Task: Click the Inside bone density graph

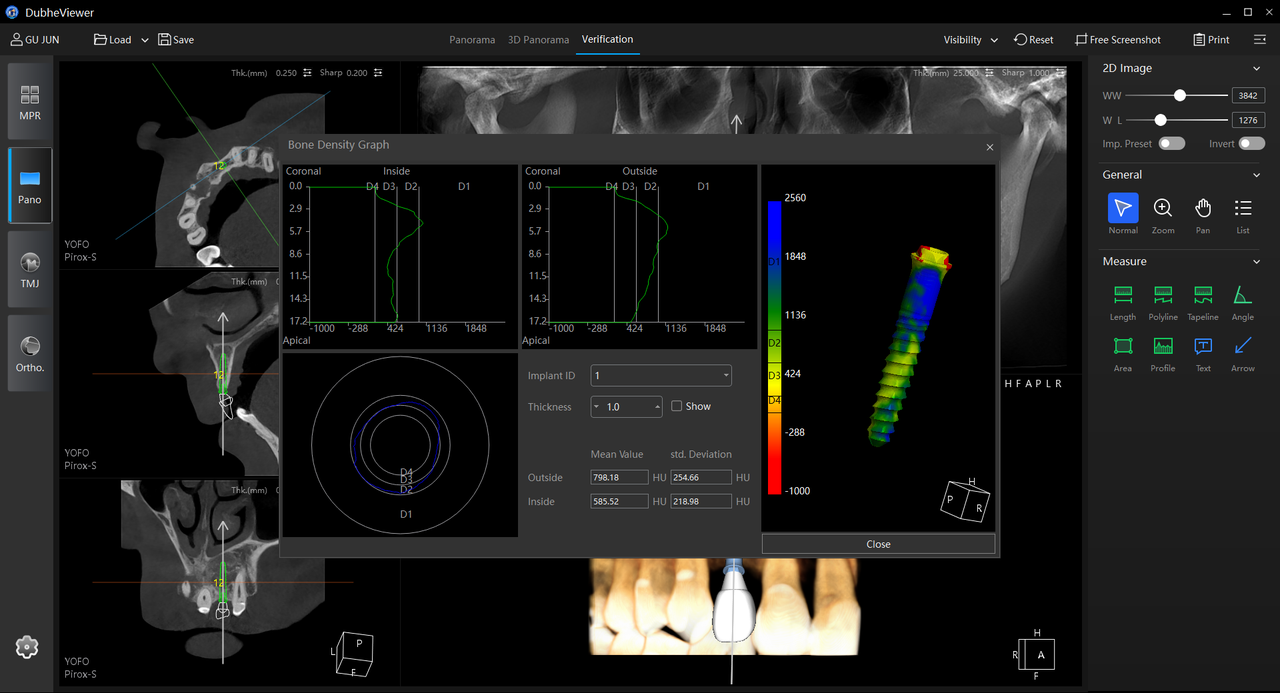Action: click(400, 256)
